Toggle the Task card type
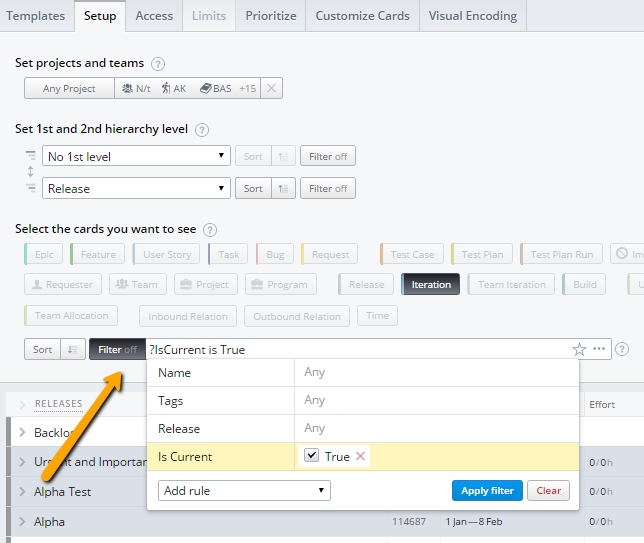The image size is (644, 543). point(228,254)
